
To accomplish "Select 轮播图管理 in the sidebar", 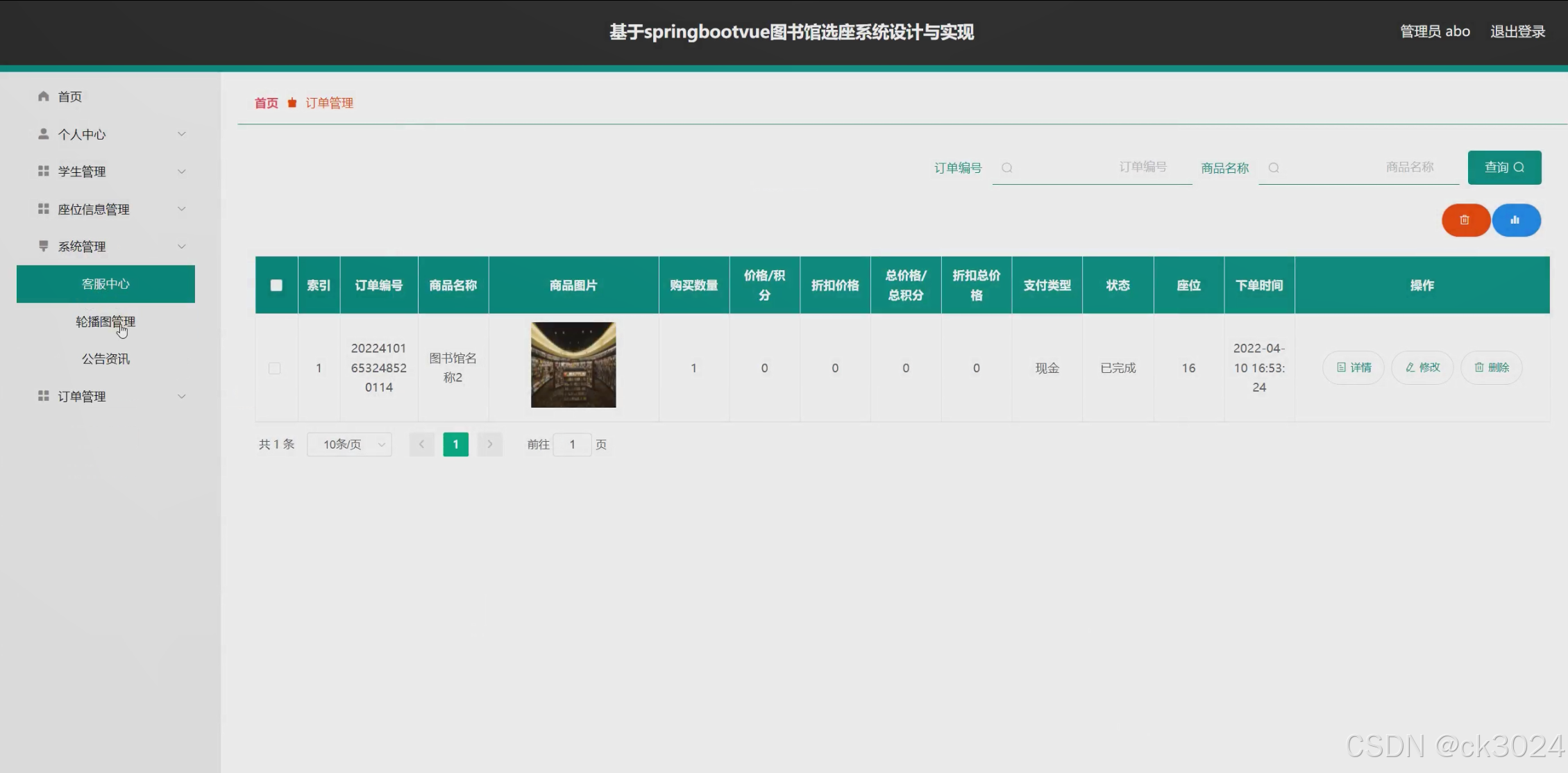I will pyautogui.click(x=106, y=322).
